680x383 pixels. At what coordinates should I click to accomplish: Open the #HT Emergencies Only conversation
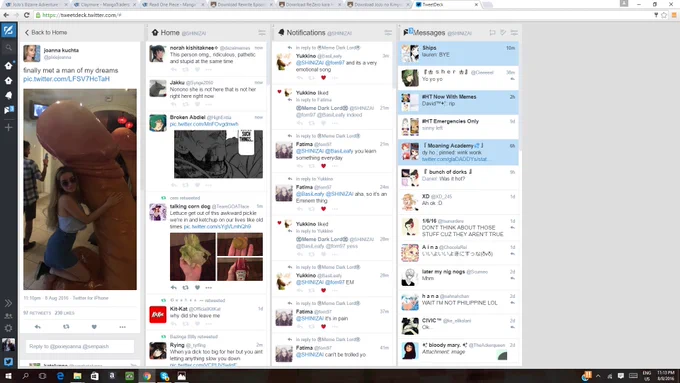point(458,127)
